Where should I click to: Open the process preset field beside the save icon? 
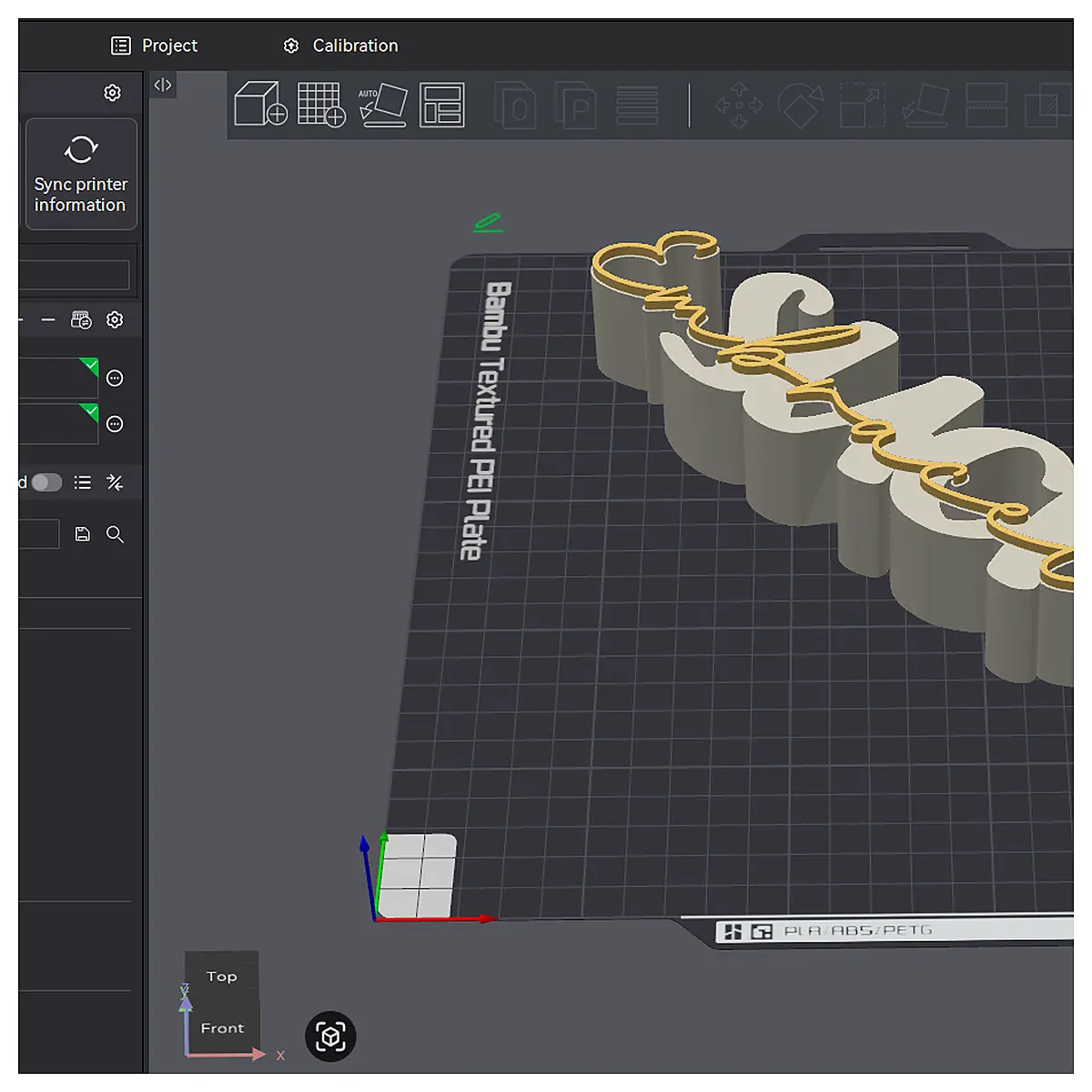(39, 534)
